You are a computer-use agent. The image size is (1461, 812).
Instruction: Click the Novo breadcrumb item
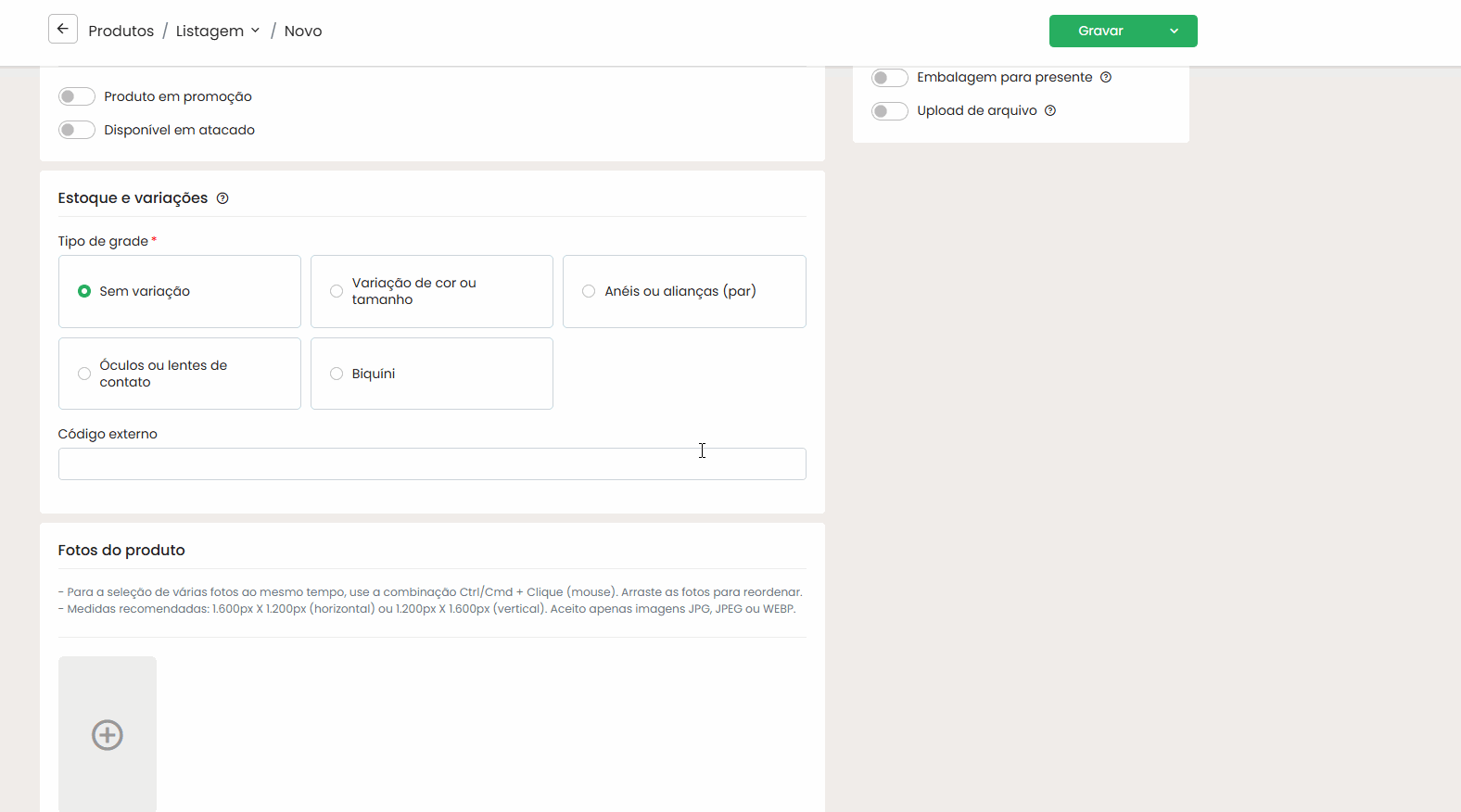coord(303,31)
